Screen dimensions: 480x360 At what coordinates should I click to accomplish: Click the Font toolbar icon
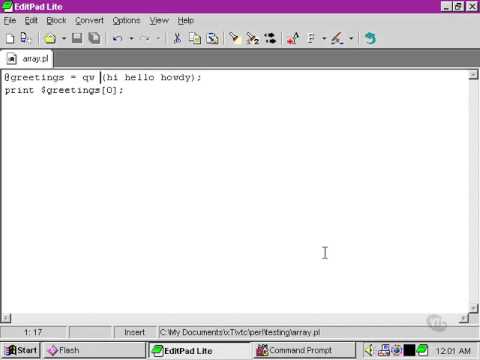tap(293, 39)
